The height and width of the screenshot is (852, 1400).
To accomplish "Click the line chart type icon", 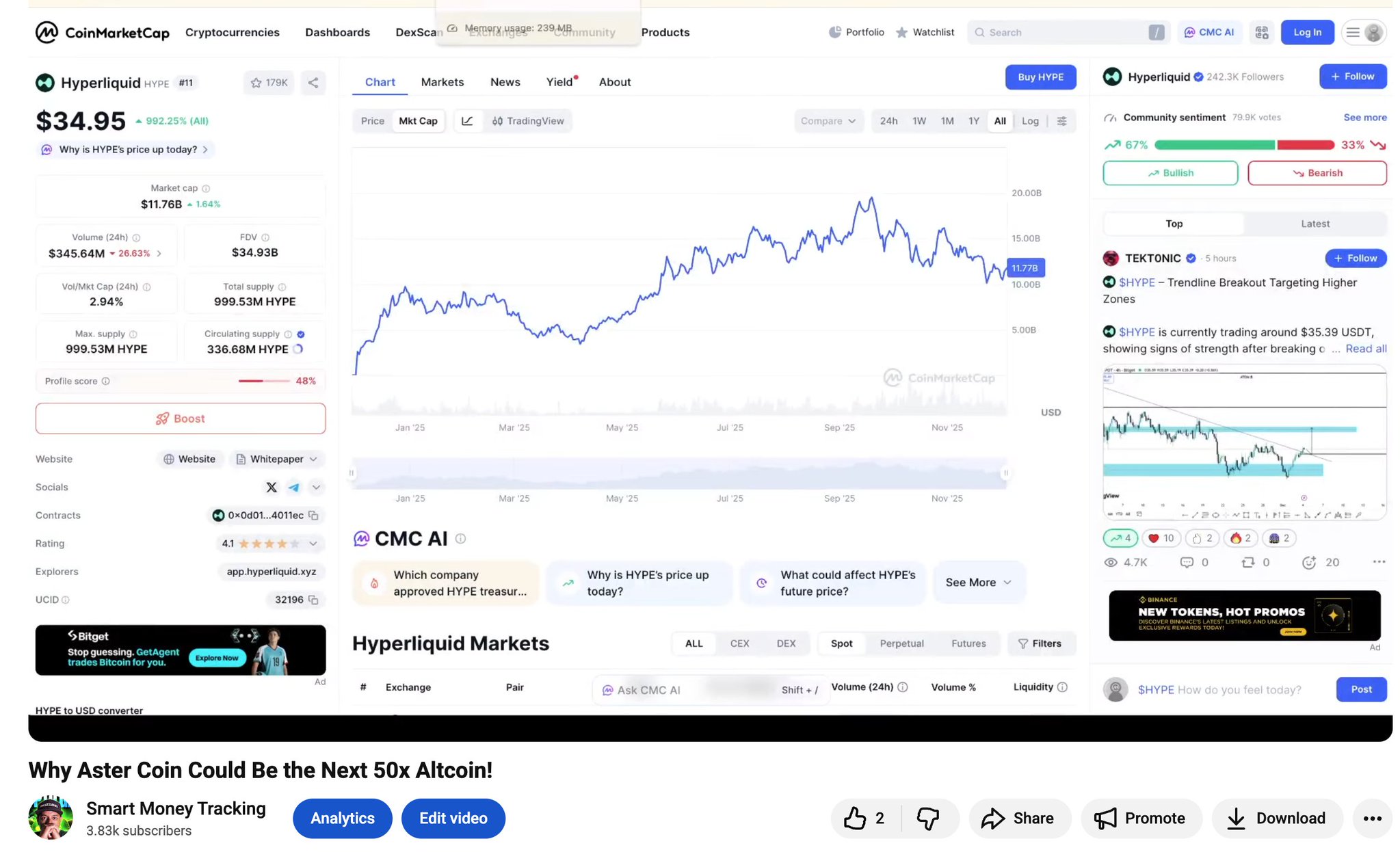I will 467,121.
